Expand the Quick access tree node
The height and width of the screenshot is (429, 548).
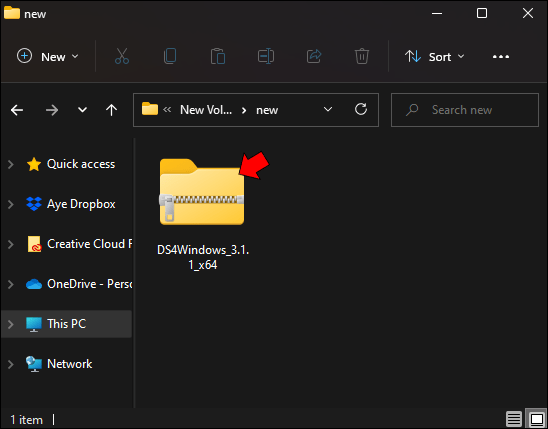11,164
